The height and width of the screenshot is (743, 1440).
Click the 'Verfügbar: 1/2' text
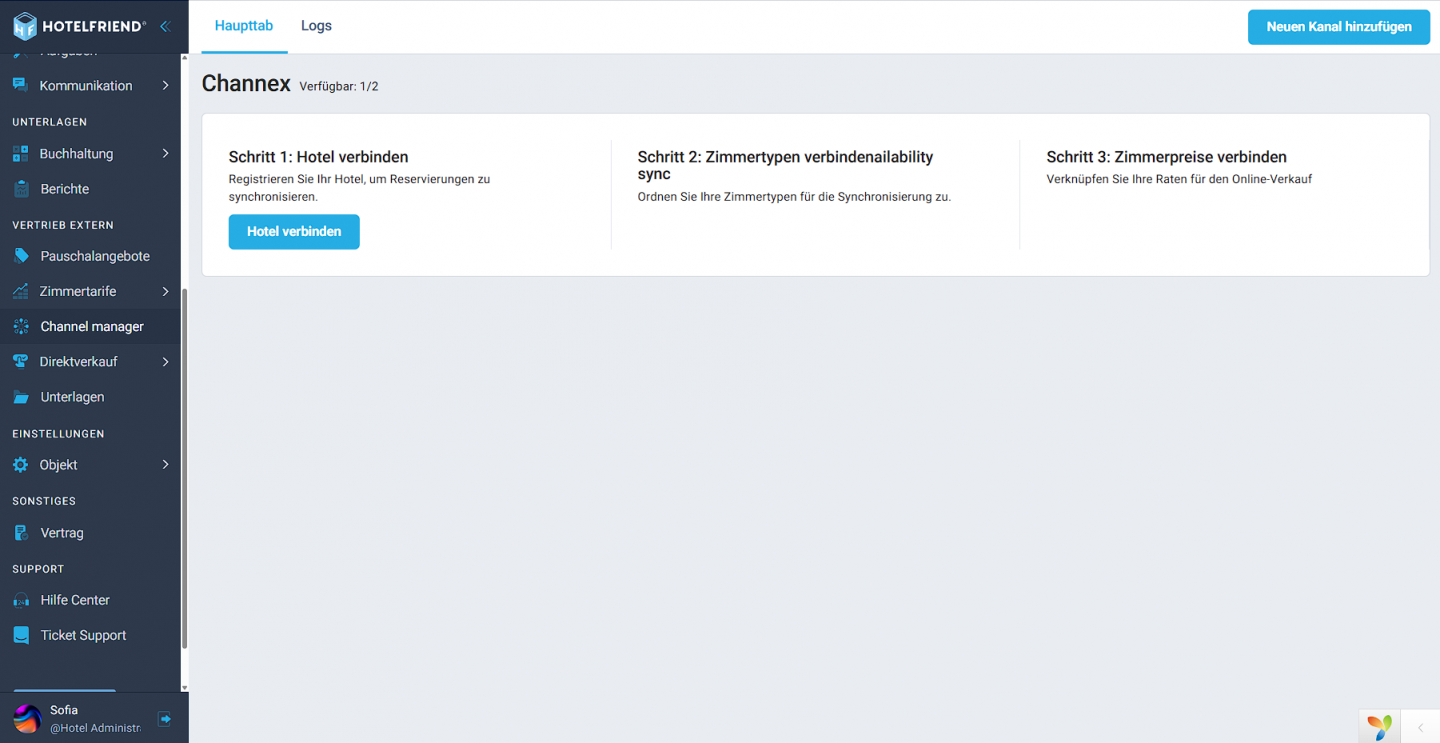pos(339,87)
